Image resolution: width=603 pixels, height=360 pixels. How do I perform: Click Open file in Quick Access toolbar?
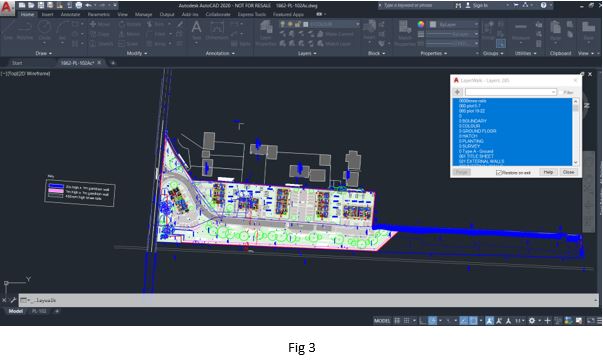click(32, 5)
